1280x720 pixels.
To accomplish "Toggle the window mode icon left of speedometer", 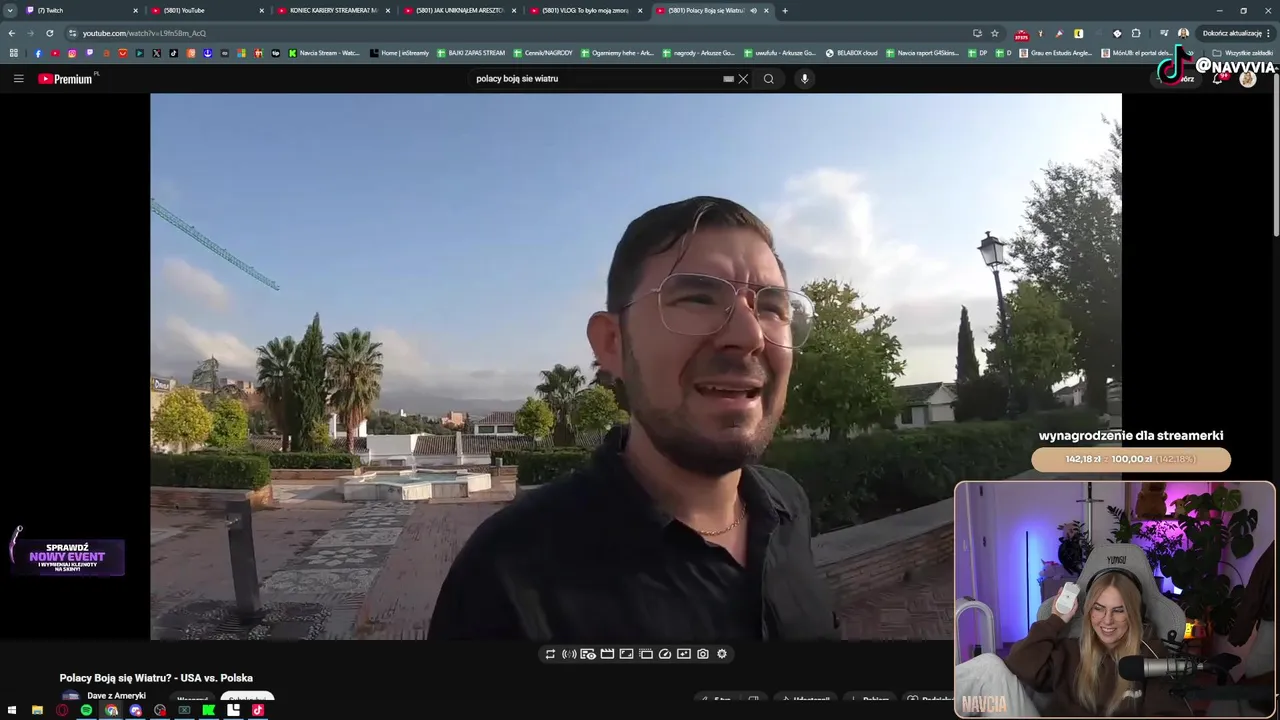I will coord(646,654).
